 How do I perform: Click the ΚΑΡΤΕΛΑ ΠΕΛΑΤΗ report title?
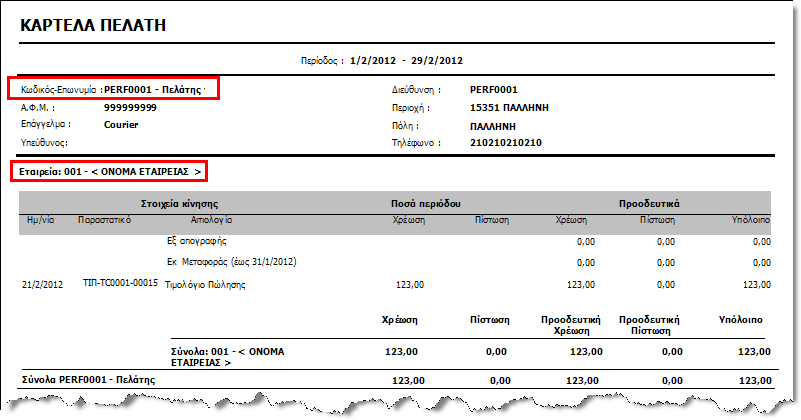click(93, 25)
